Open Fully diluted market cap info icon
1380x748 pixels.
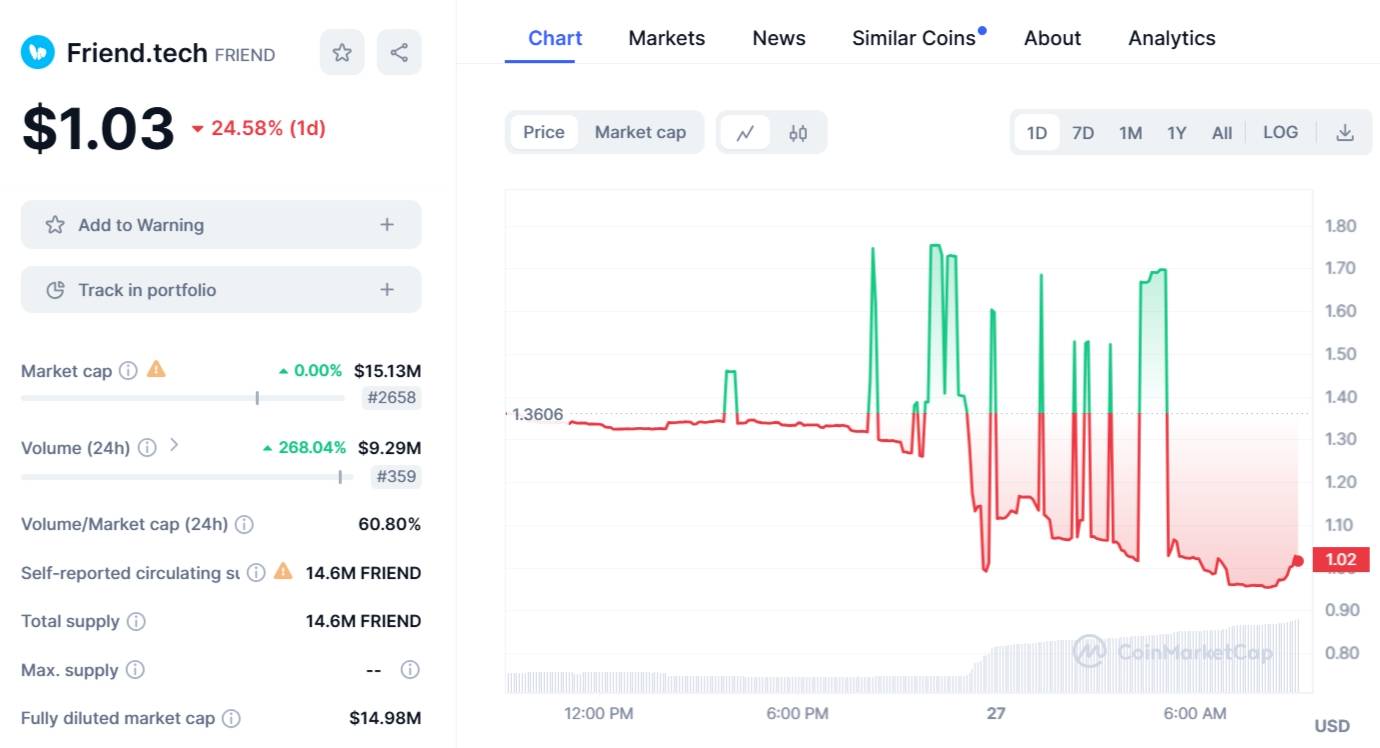231,718
